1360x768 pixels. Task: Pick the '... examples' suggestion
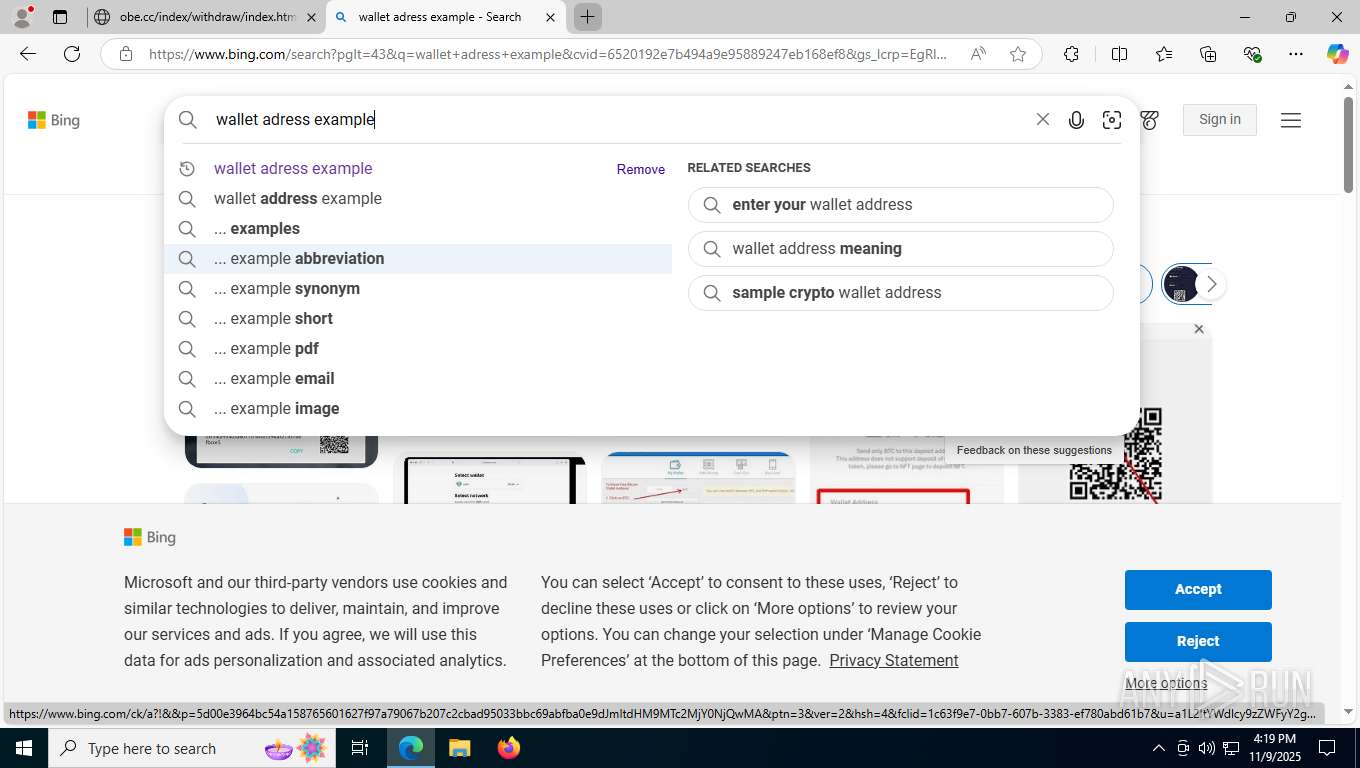[418, 229]
